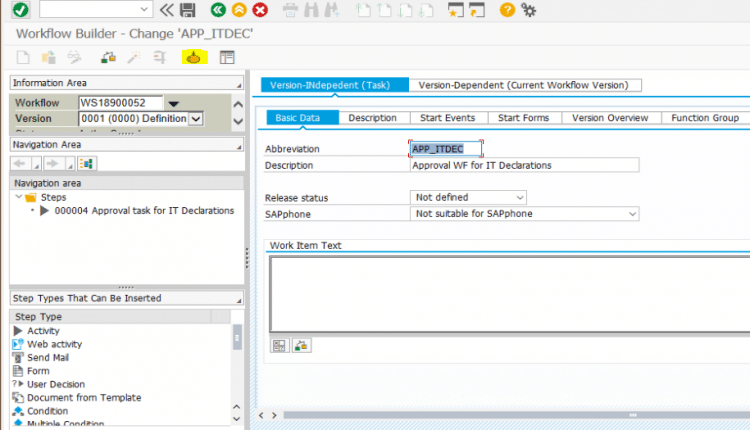Viewport: 750px width, 430px height.
Task: Click the highlighted yellow hat icon
Action: pos(194,57)
